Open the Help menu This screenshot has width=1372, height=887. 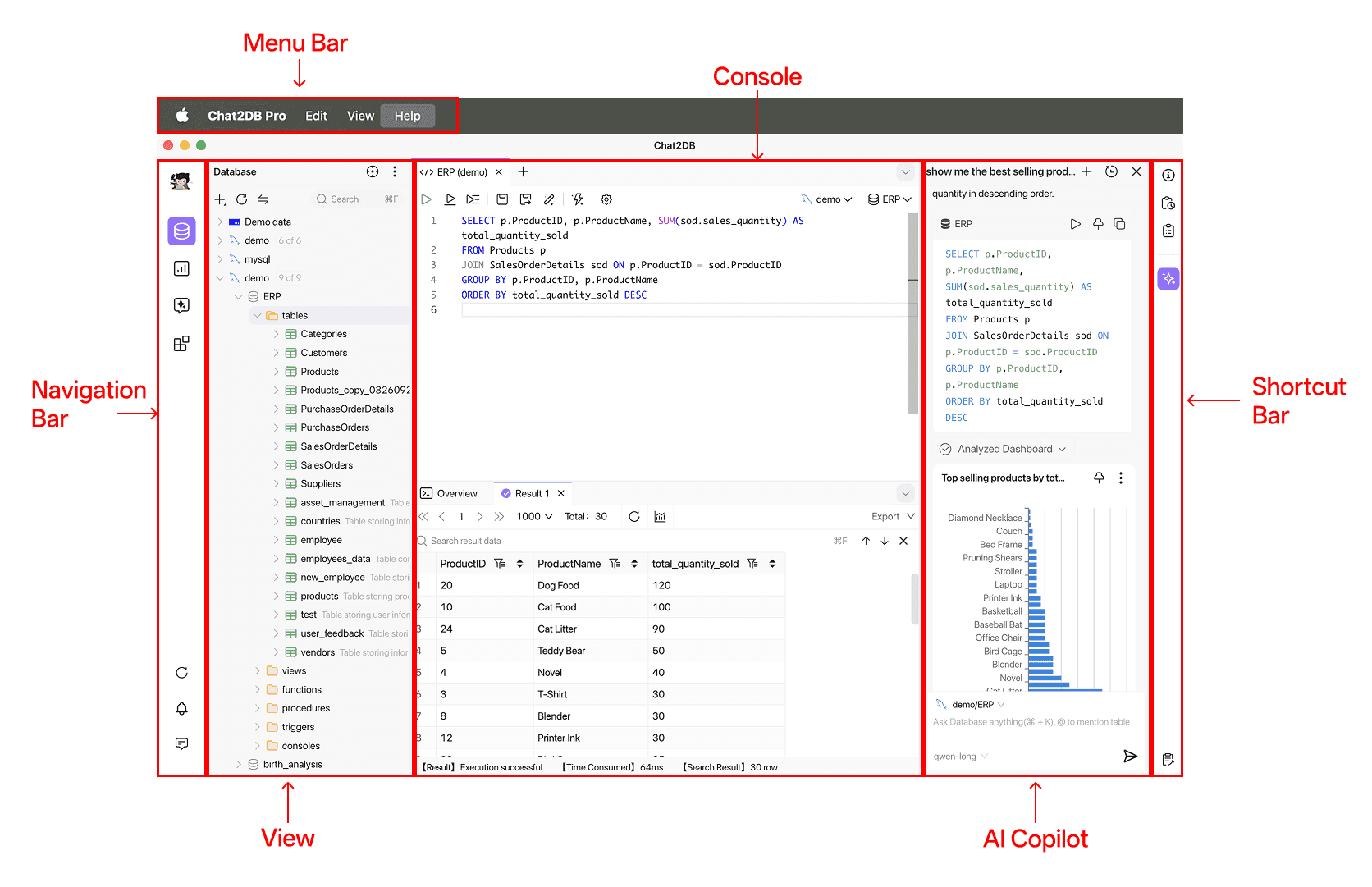pos(408,116)
